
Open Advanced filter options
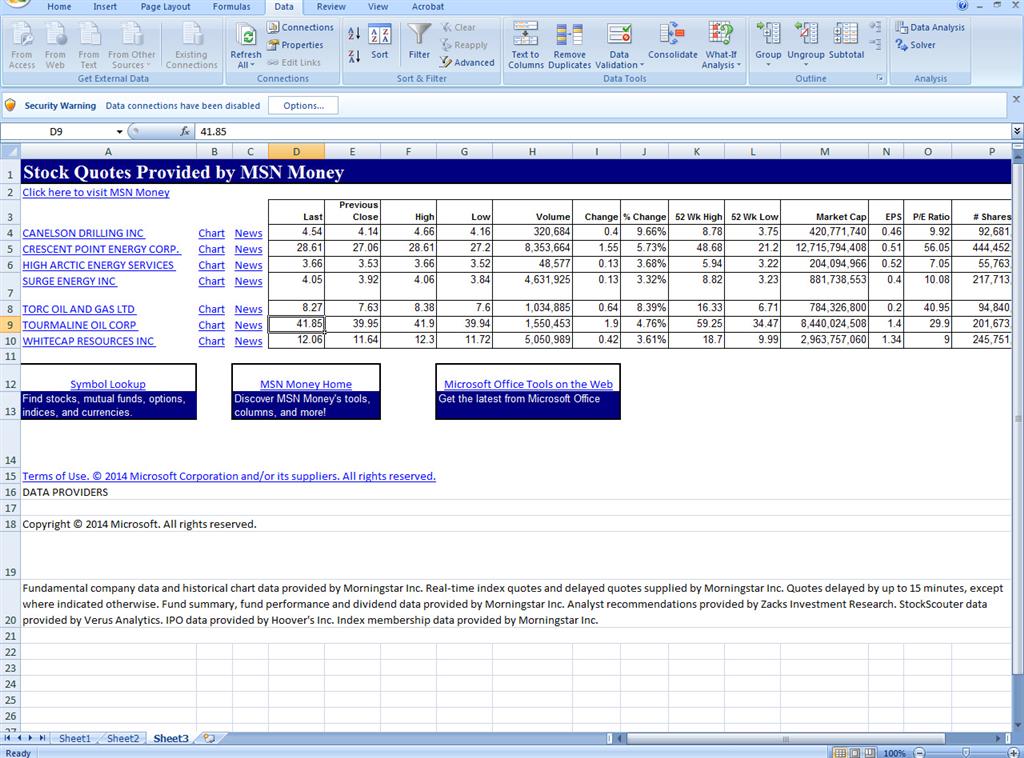point(467,63)
